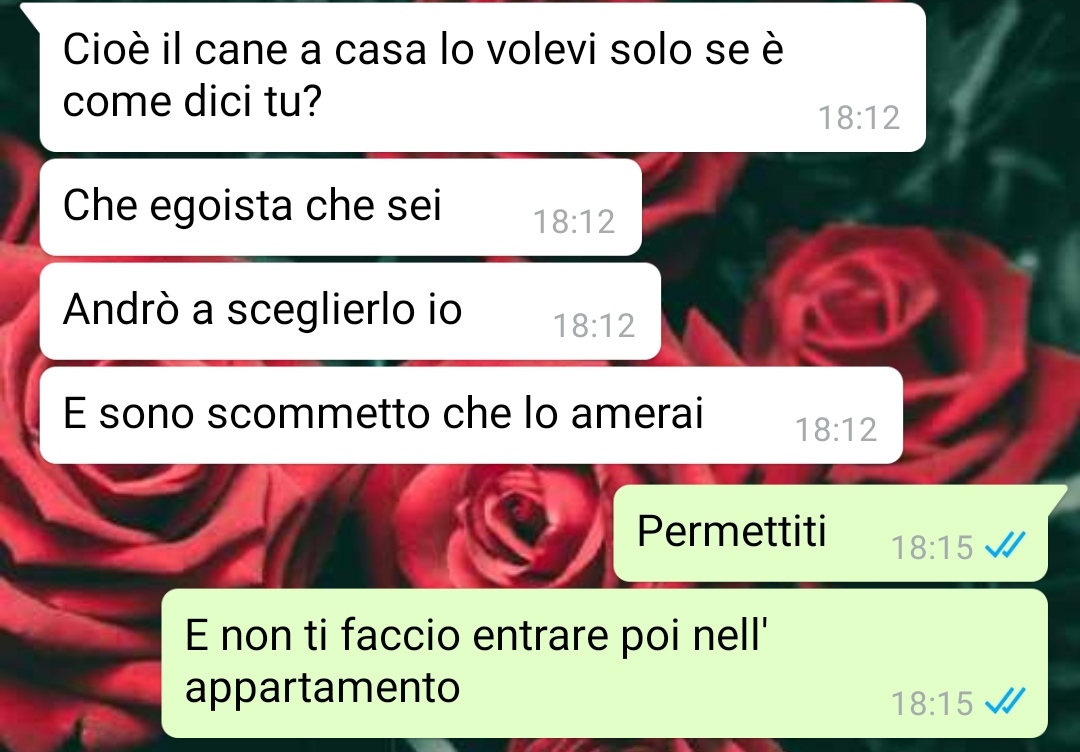Viewport: 1080px width, 752px height.
Task: Tap the message 'E non ti faccio entrare poi nell'appartamento'
Action: coord(605,663)
